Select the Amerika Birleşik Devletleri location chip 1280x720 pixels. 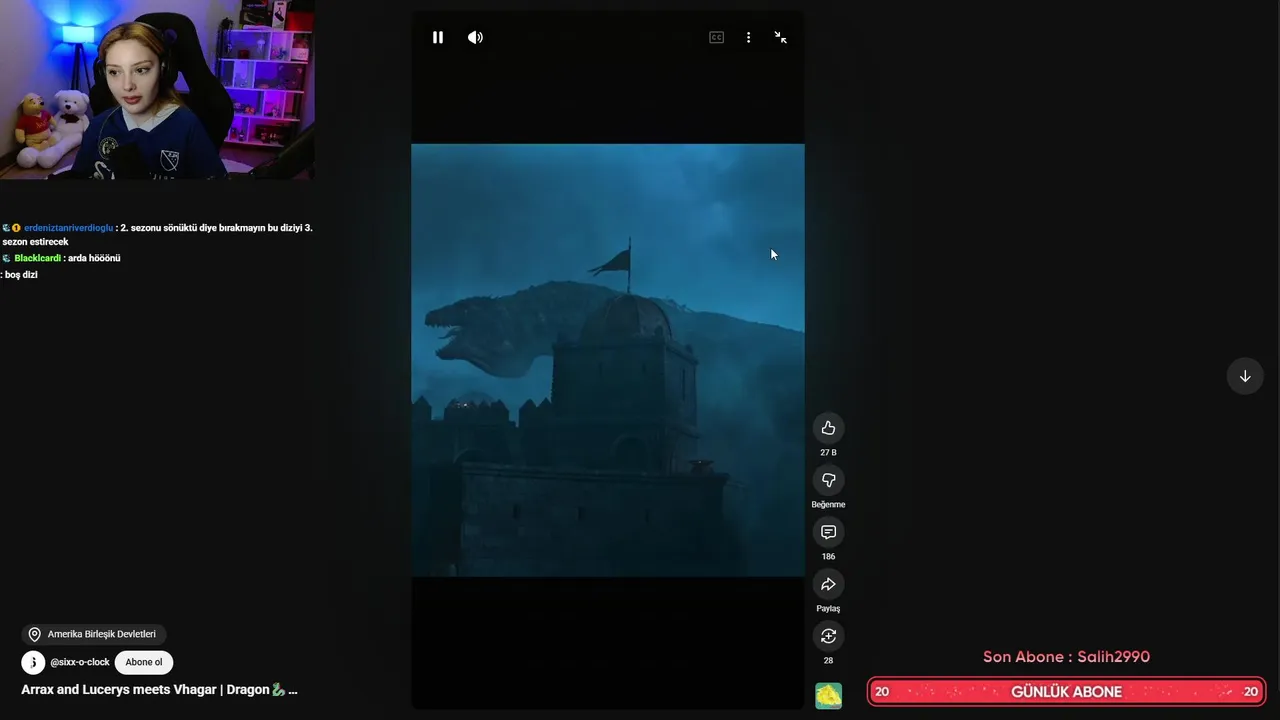94,634
